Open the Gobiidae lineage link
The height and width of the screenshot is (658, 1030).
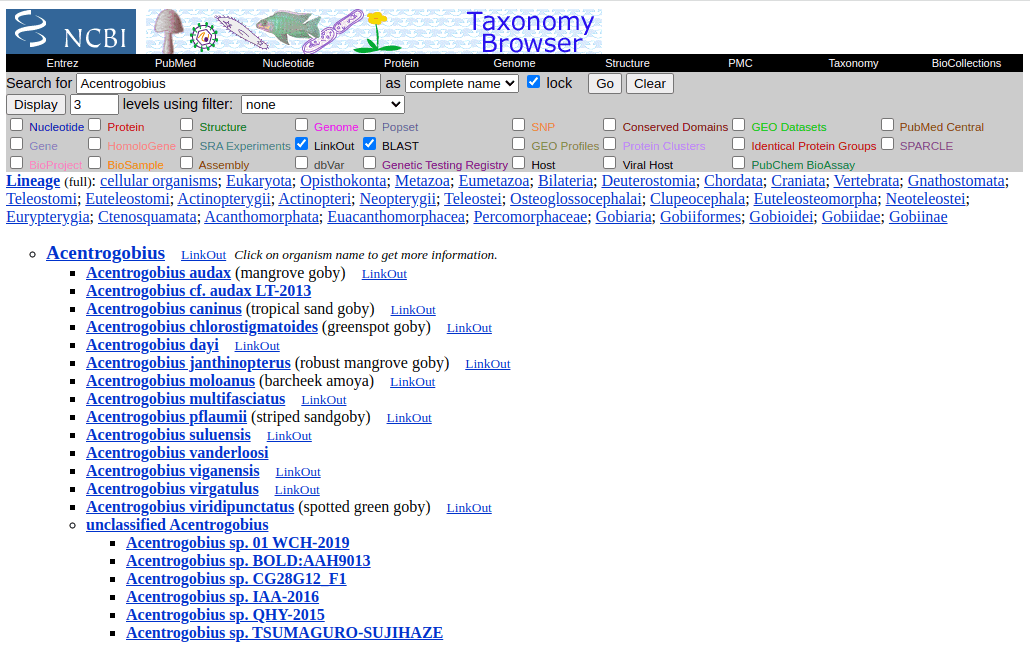click(x=851, y=217)
